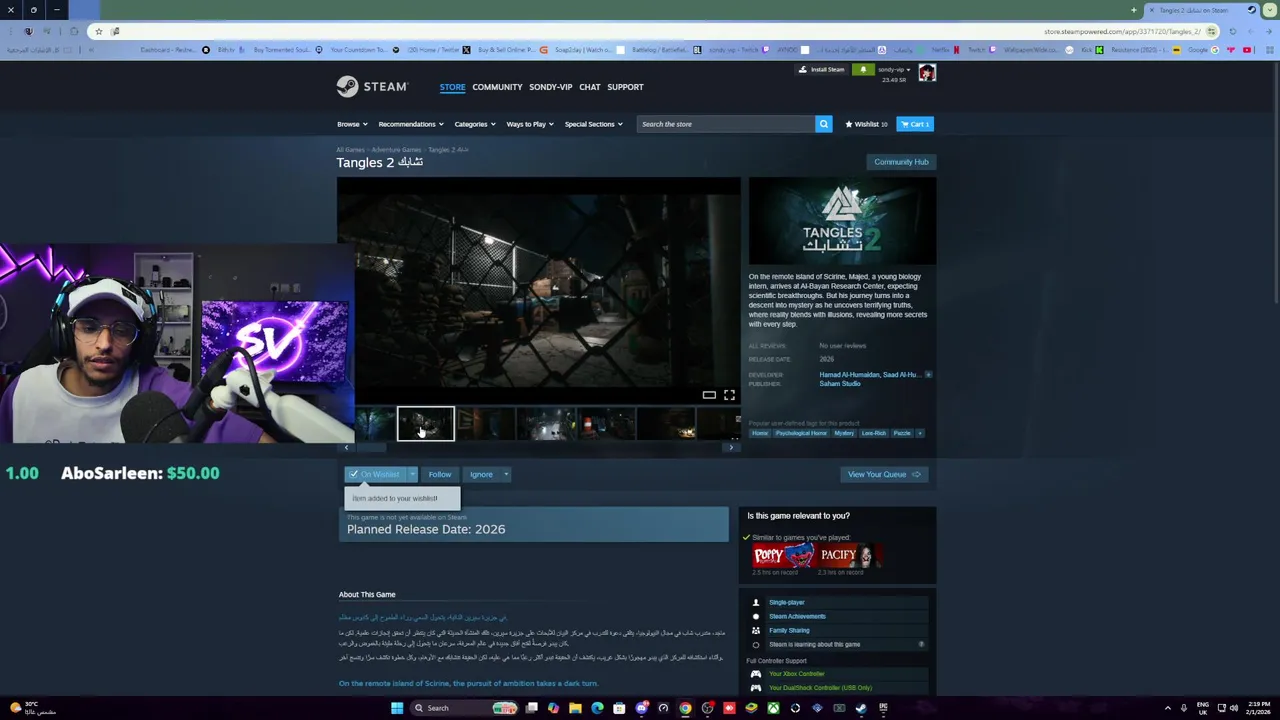Image resolution: width=1280 pixels, height=720 pixels.
Task: Open the CHAT menu item
Action: (590, 87)
